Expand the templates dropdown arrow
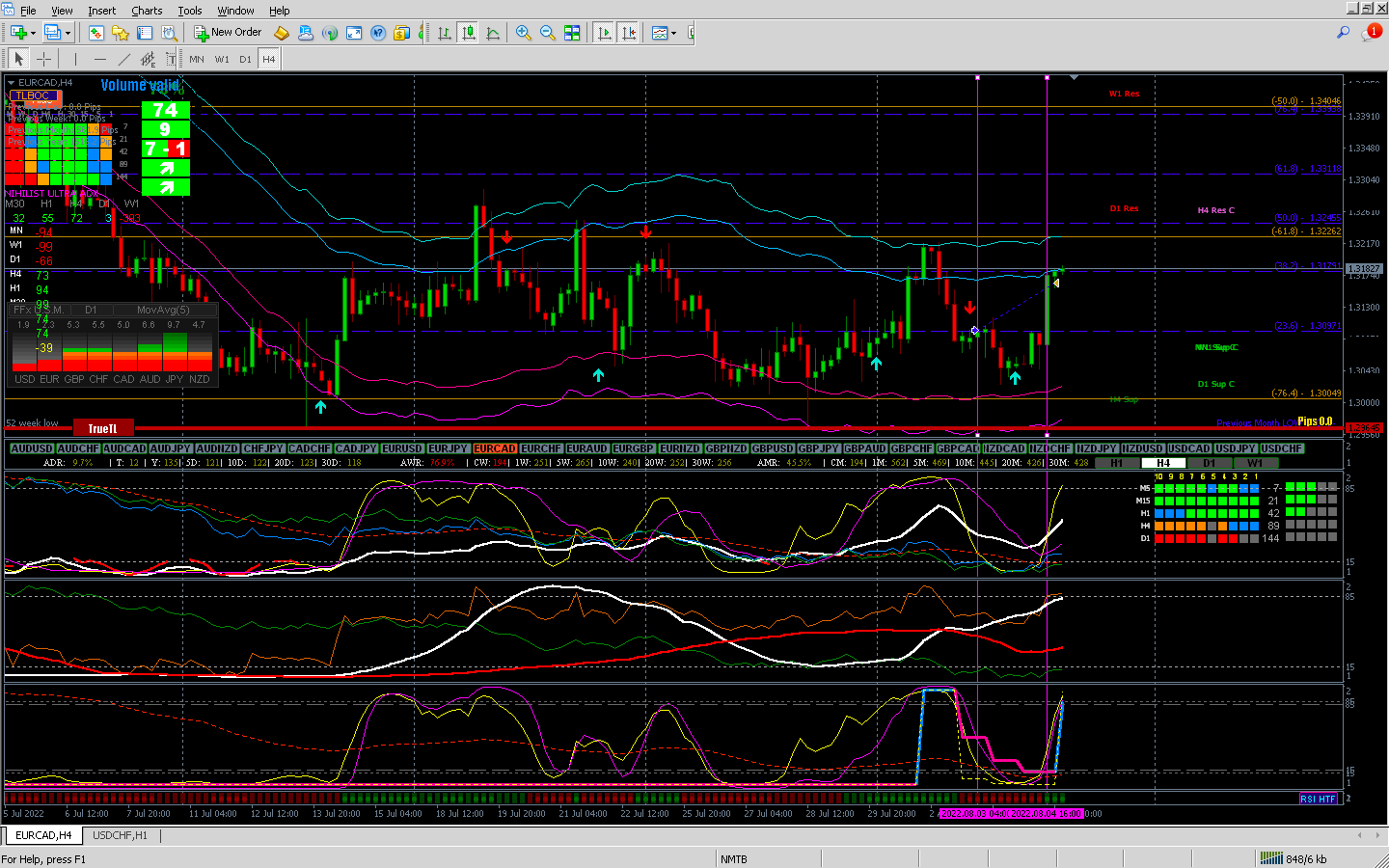This screenshot has height=868, width=1389. pyautogui.click(x=673, y=33)
